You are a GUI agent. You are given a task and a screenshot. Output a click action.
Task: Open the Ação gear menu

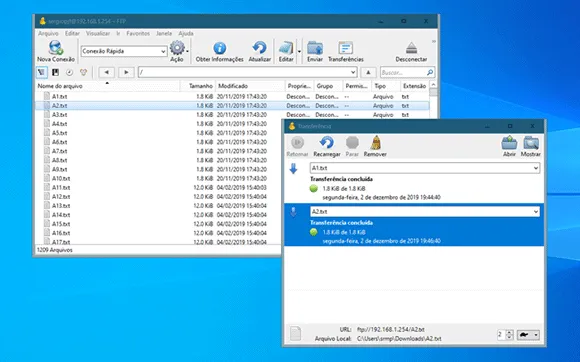[177, 51]
